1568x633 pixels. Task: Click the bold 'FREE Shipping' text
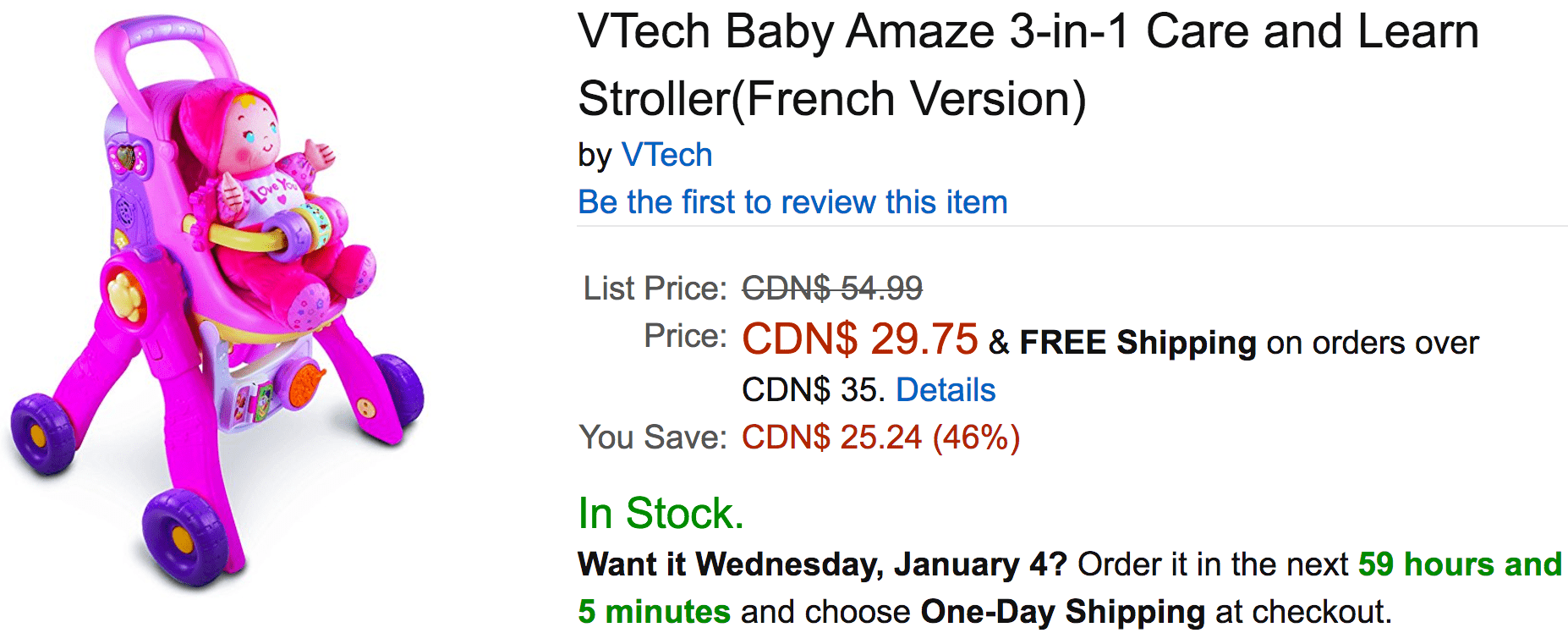point(1138,343)
